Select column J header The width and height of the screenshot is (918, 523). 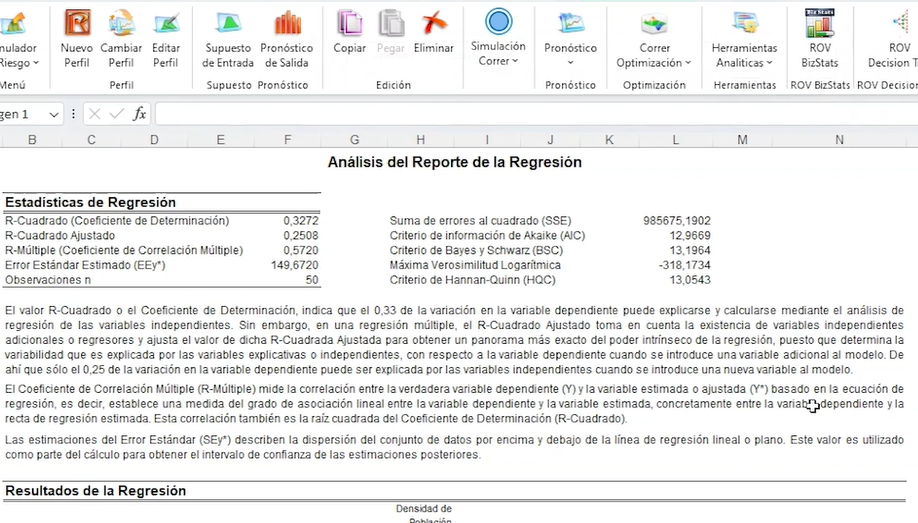point(550,140)
